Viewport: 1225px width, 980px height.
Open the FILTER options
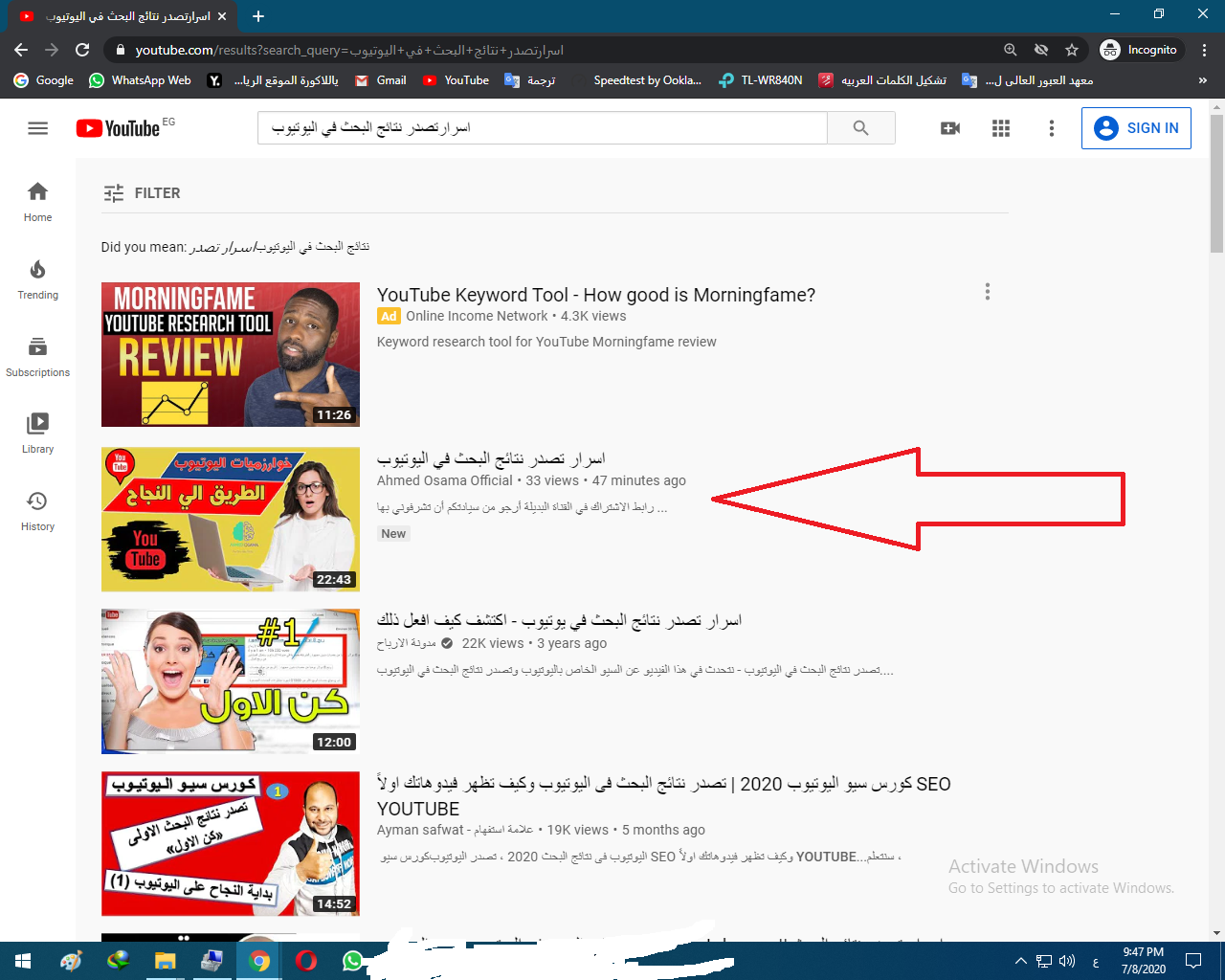coord(142,193)
